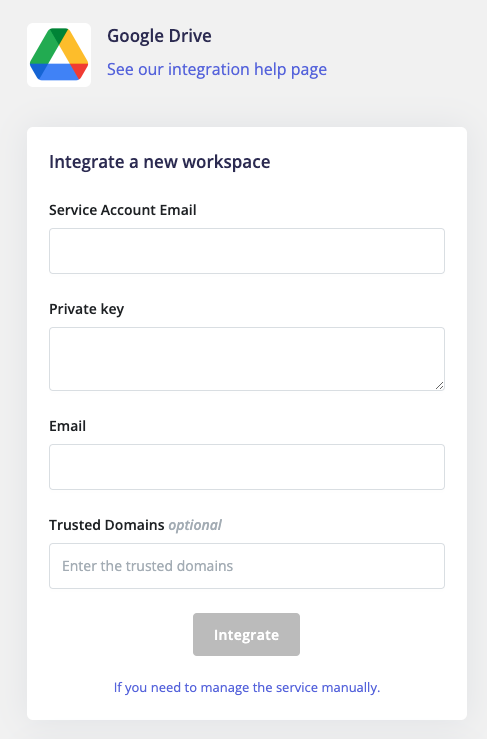
Task: Click the Trusted Domains label text
Action: [107, 525]
